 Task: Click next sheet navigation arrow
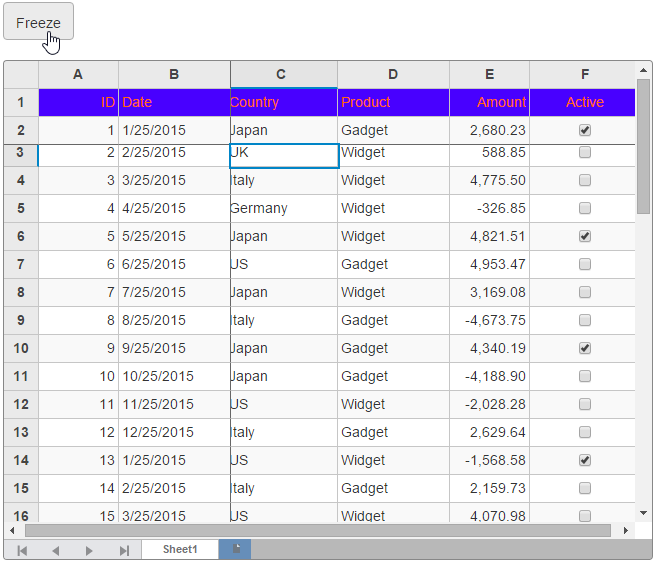click(x=89, y=550)
